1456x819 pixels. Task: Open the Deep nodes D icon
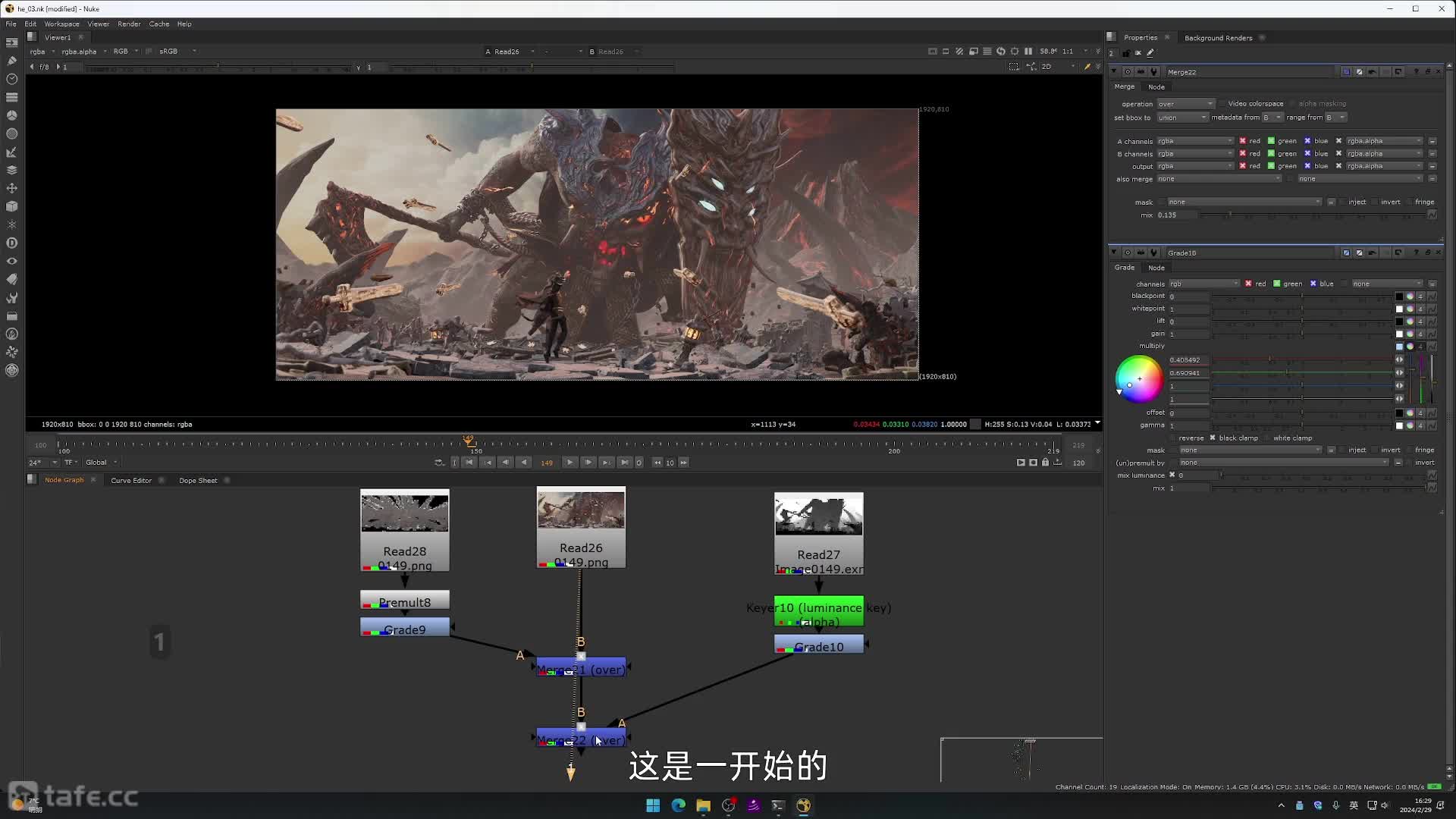[x=11, y=243]
